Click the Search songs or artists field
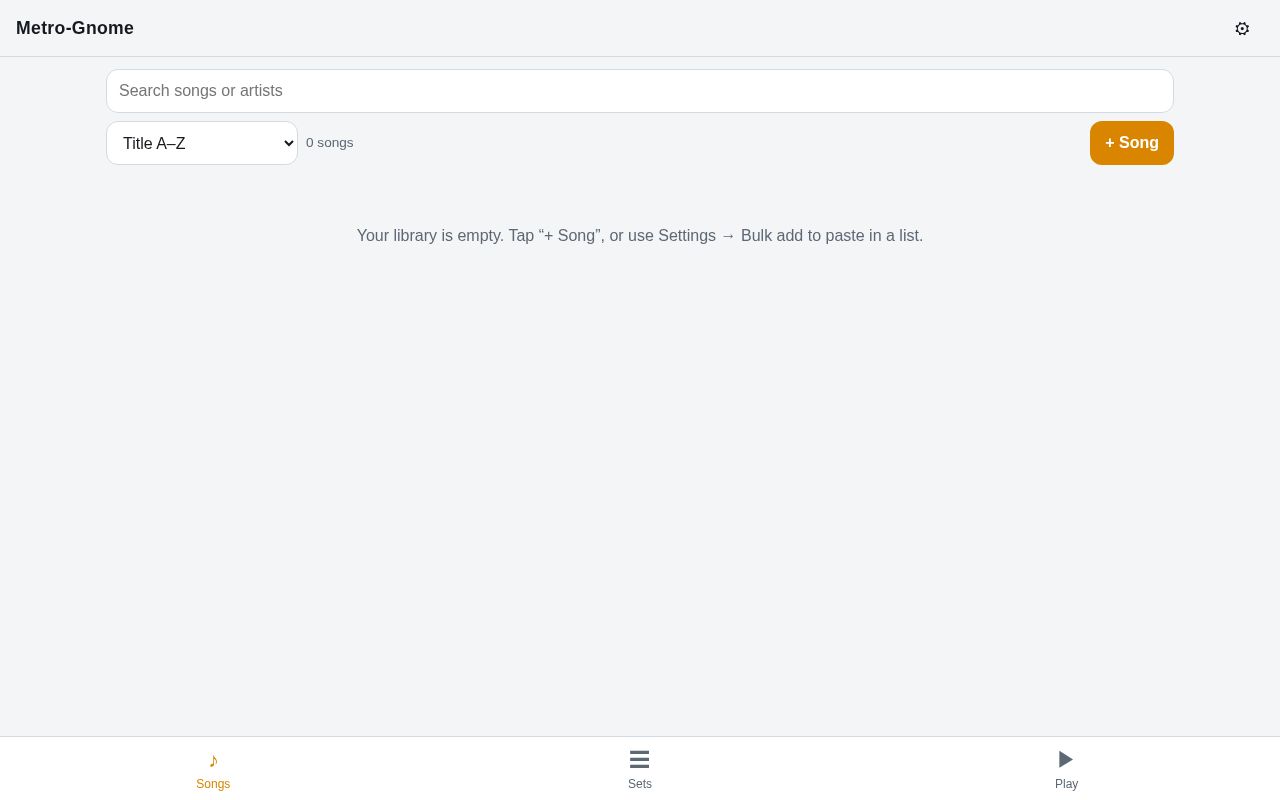Viewport: 1280px width, 800px height. (x=640, y=91)
